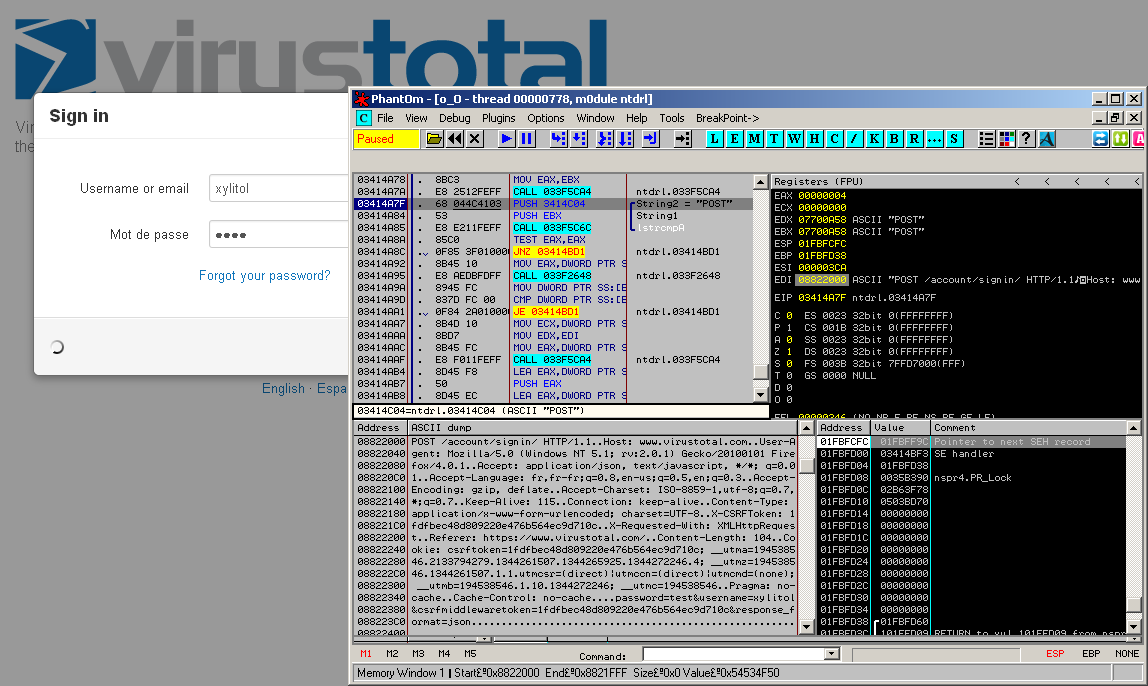Screen dimensions: 1148x686
Task: Click the C system icon beside the File menu
Action: pyautogui.click(x=363, y=118)
